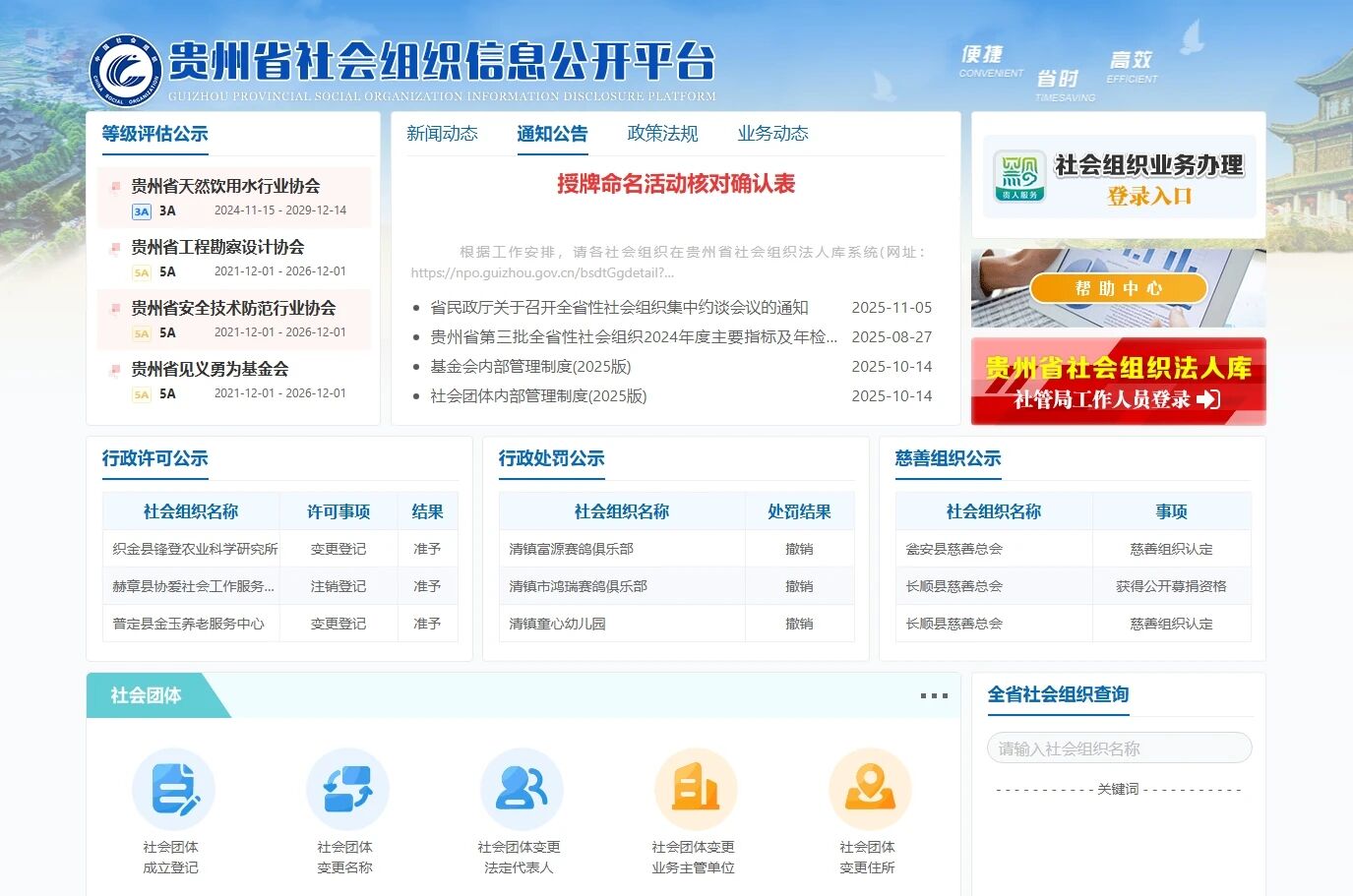Click the green 贵人服务 logo icon
The height and width of the screenshot is (896, 1353).
click(1019, 176)
